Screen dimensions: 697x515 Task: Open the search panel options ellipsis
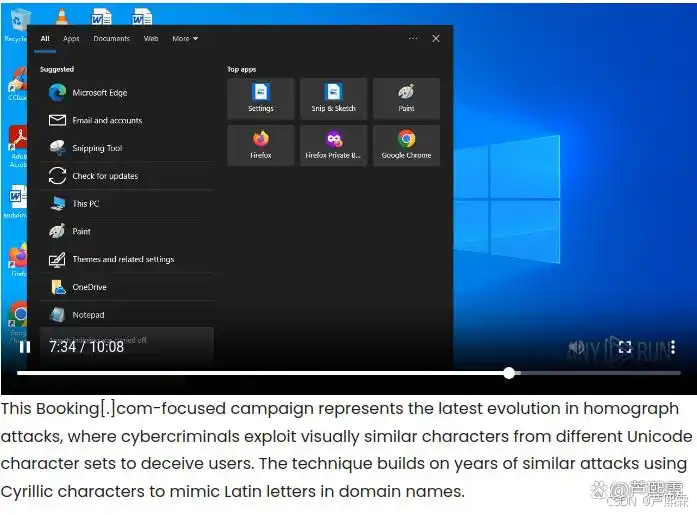413,39
